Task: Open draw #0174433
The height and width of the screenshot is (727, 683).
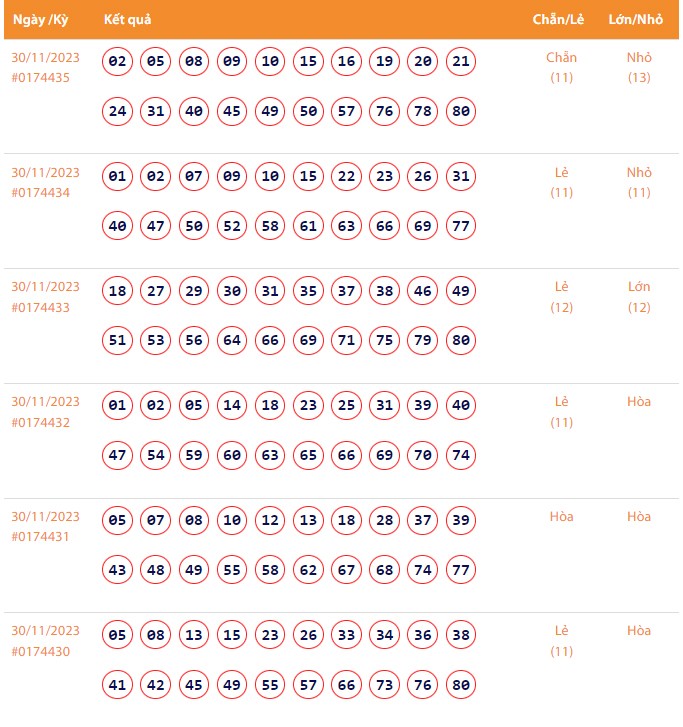Action: (x=41, y=308)
